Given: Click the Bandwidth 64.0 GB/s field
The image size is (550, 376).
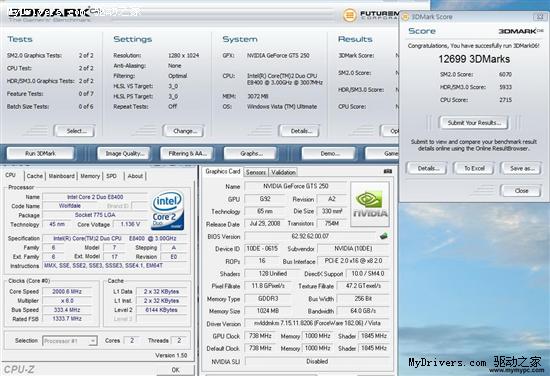Looking at the screenshot, I should click(x=363, y=311).
